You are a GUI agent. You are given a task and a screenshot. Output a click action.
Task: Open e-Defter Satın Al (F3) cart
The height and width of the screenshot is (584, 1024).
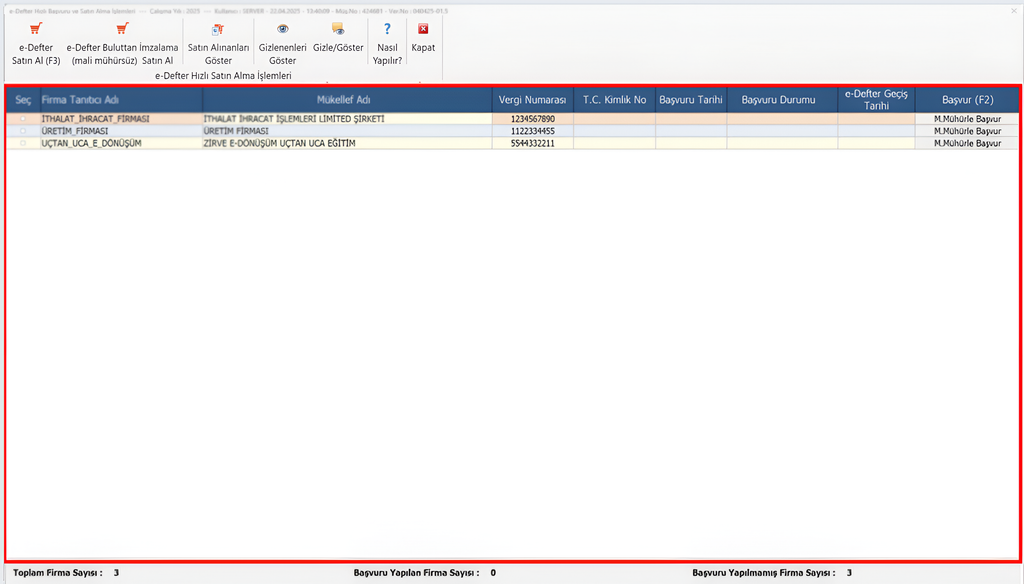36,43
